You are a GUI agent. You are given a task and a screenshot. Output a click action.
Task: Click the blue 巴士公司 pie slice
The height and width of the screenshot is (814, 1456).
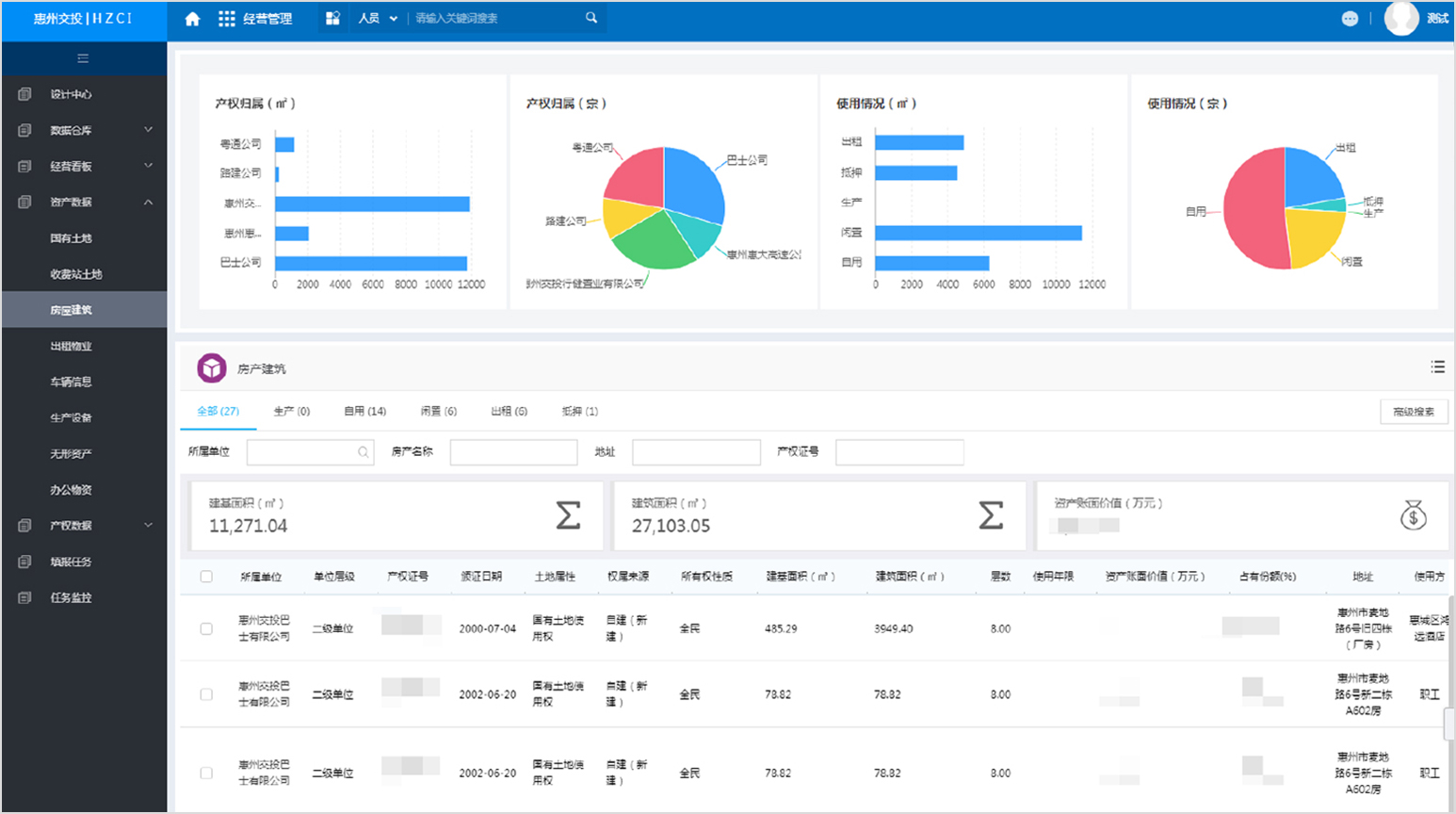point(692,184)
